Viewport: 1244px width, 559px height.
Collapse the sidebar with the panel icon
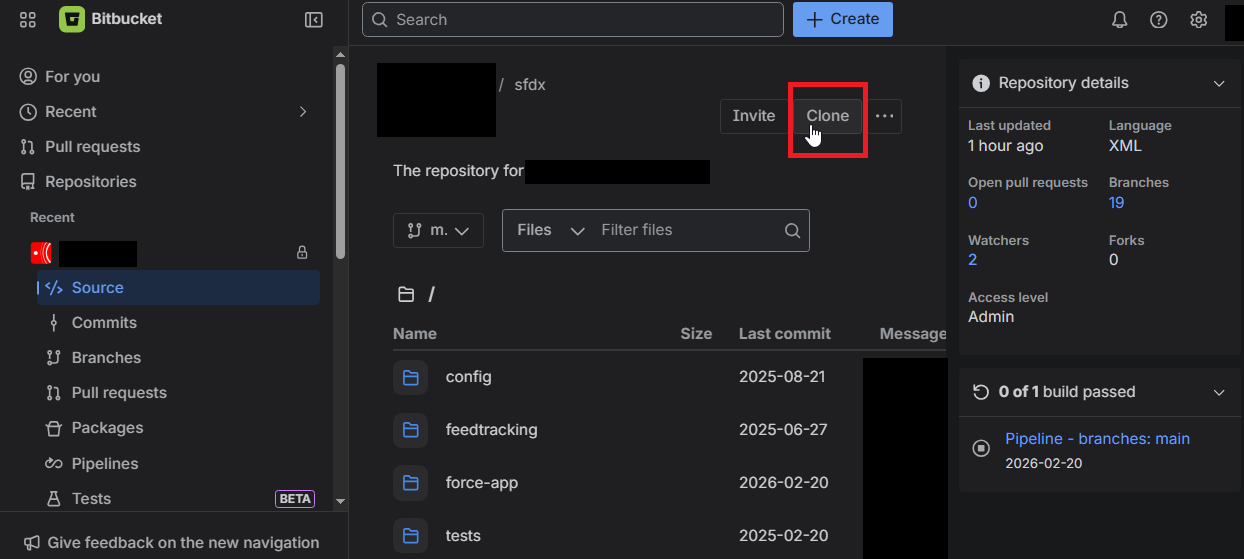tap(314, 20)
